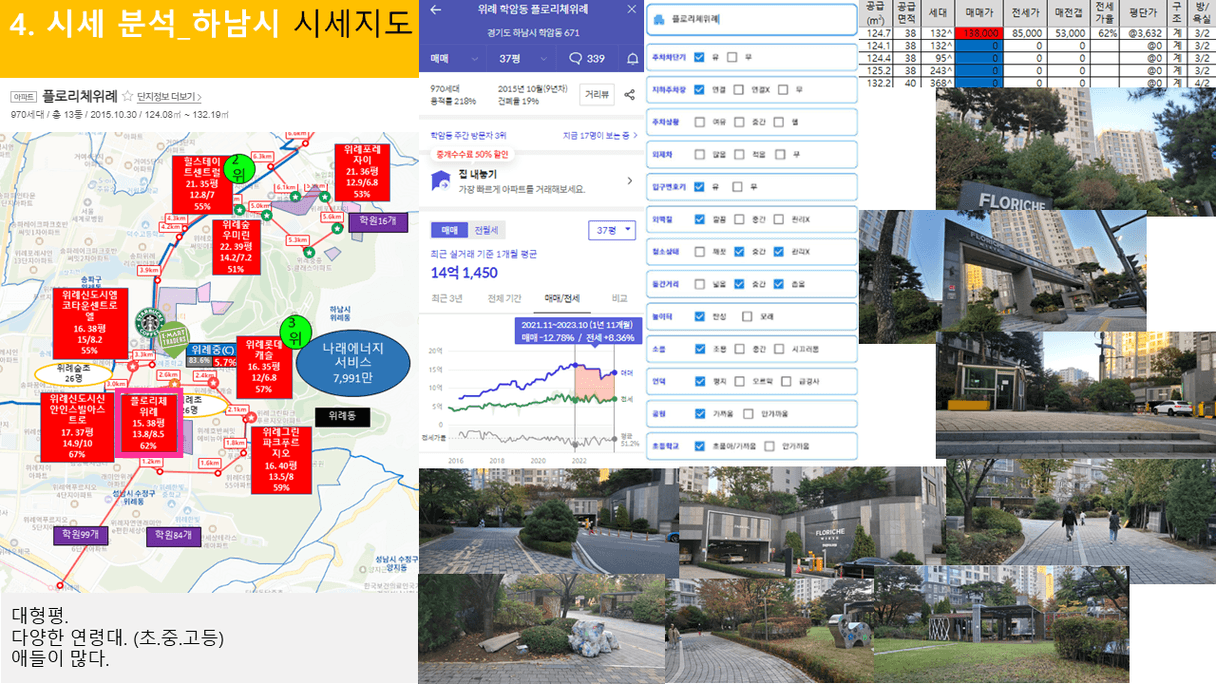This screenshot has height=684, width=1216.
Task: Click the green 2위 circle marker
Action: tap(237, 169)
